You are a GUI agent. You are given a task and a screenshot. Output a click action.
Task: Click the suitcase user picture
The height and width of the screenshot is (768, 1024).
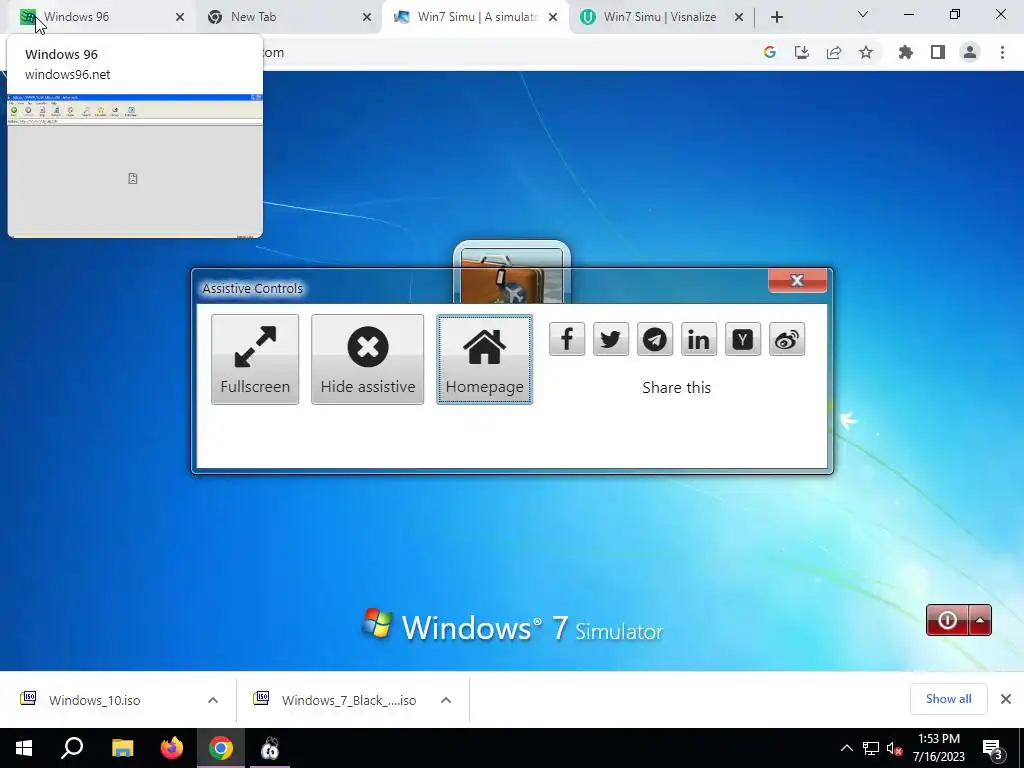click(512, 274)
